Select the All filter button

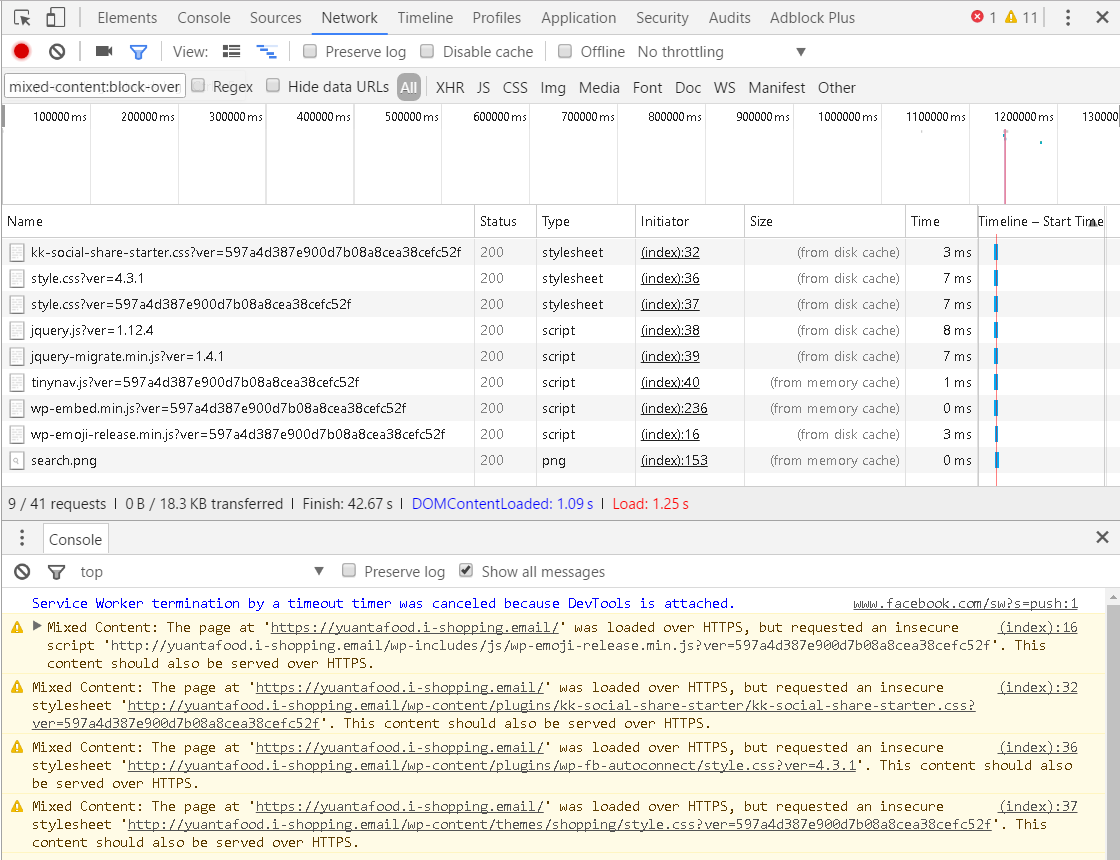(x=409, y=87)
